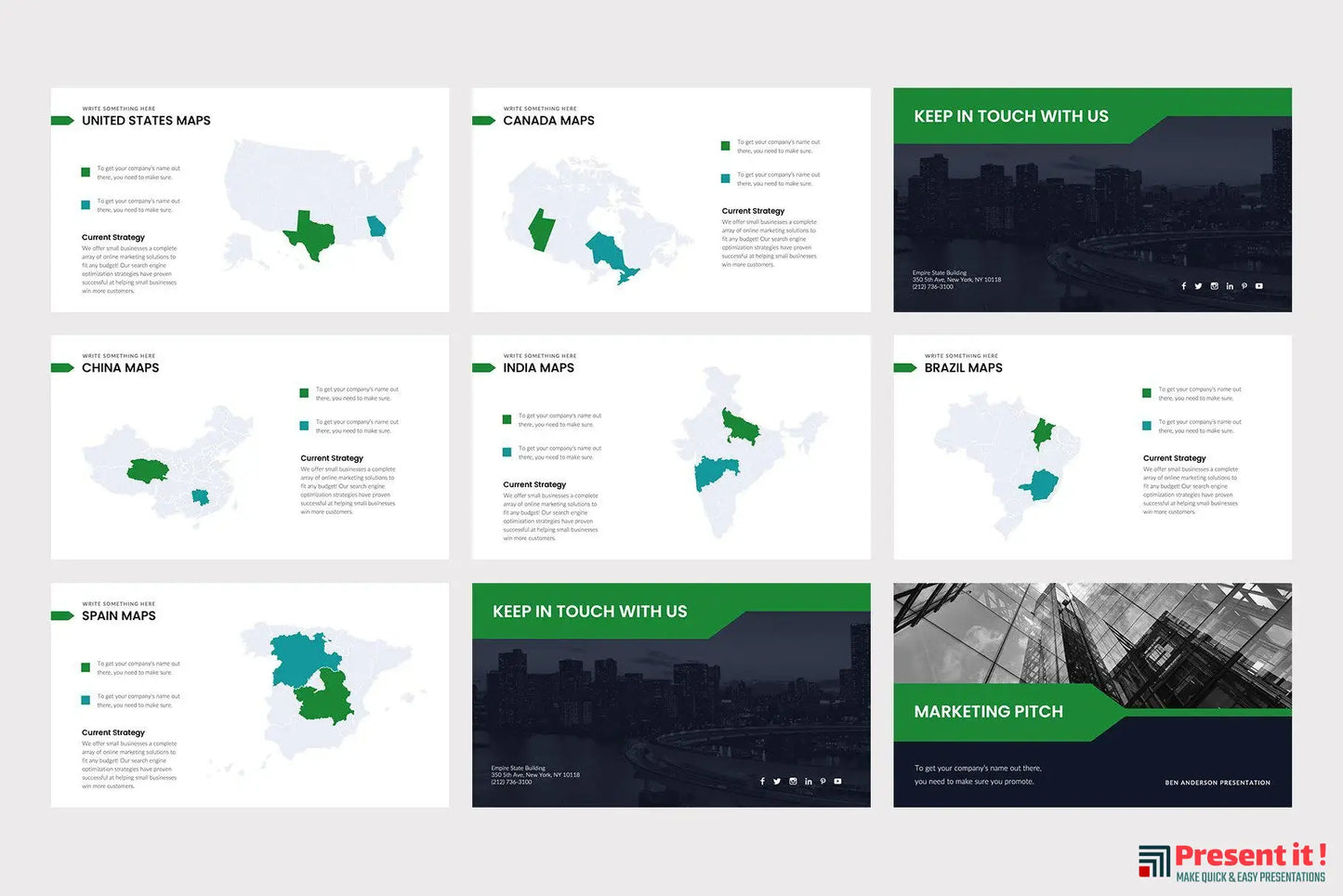
Task: Open the China Maps slide title
Action: [x=120, y=368]
